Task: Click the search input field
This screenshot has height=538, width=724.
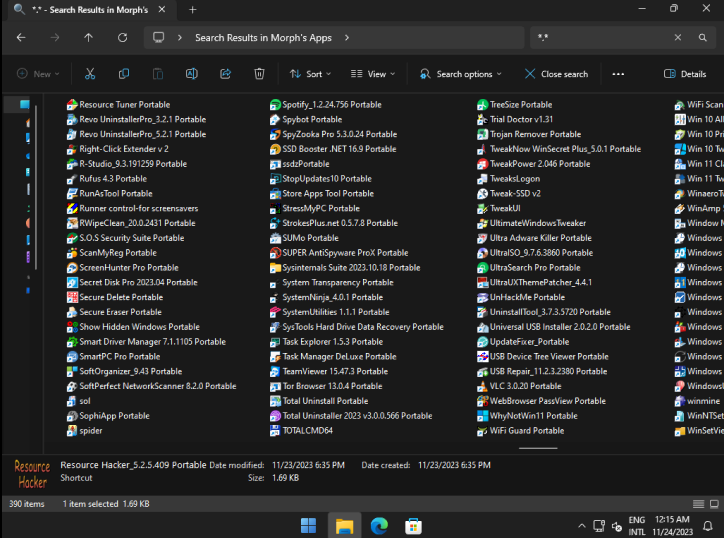Action: coord(600,37)
